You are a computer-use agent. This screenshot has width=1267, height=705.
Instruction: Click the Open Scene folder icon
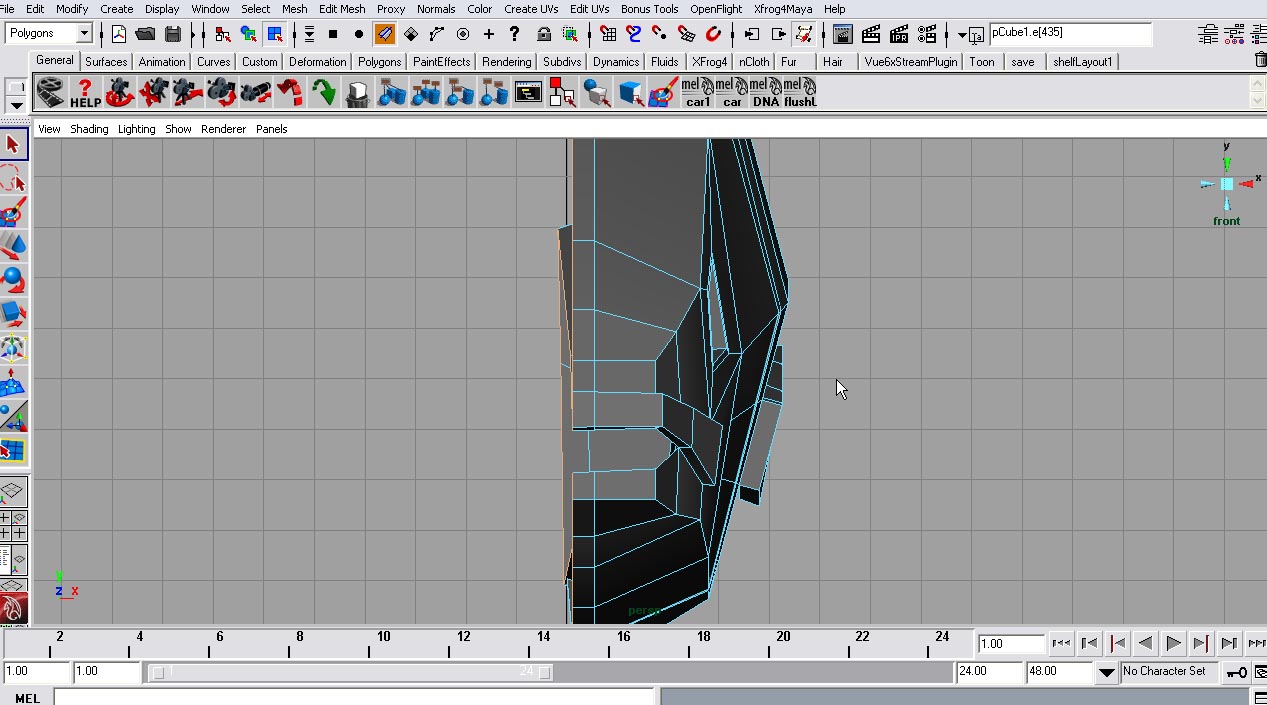[x=146, y=34]
